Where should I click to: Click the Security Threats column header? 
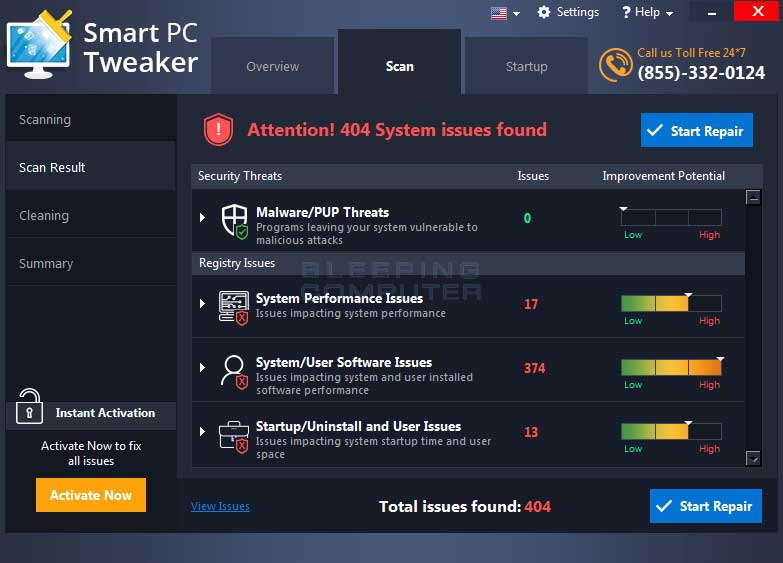tap(240, 176)
